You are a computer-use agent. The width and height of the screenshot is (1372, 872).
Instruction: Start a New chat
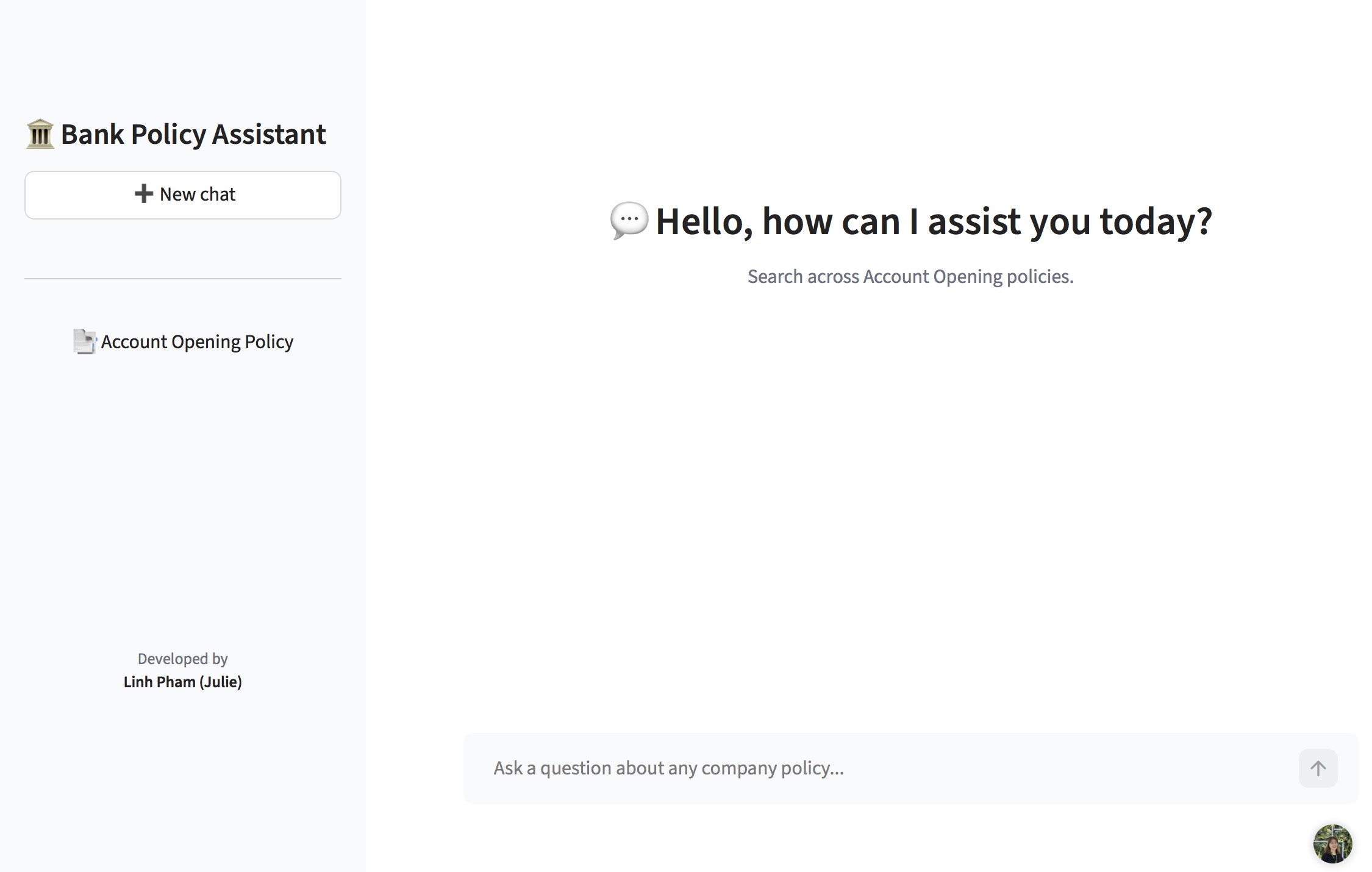(x=183, y=195)
